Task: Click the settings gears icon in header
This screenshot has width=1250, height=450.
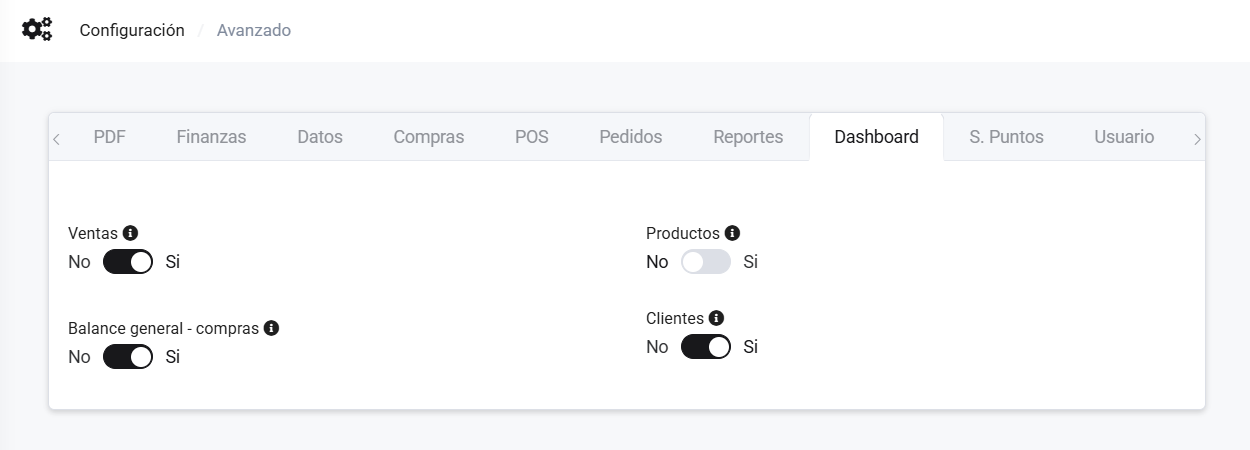Action: [x=37, y=30]
